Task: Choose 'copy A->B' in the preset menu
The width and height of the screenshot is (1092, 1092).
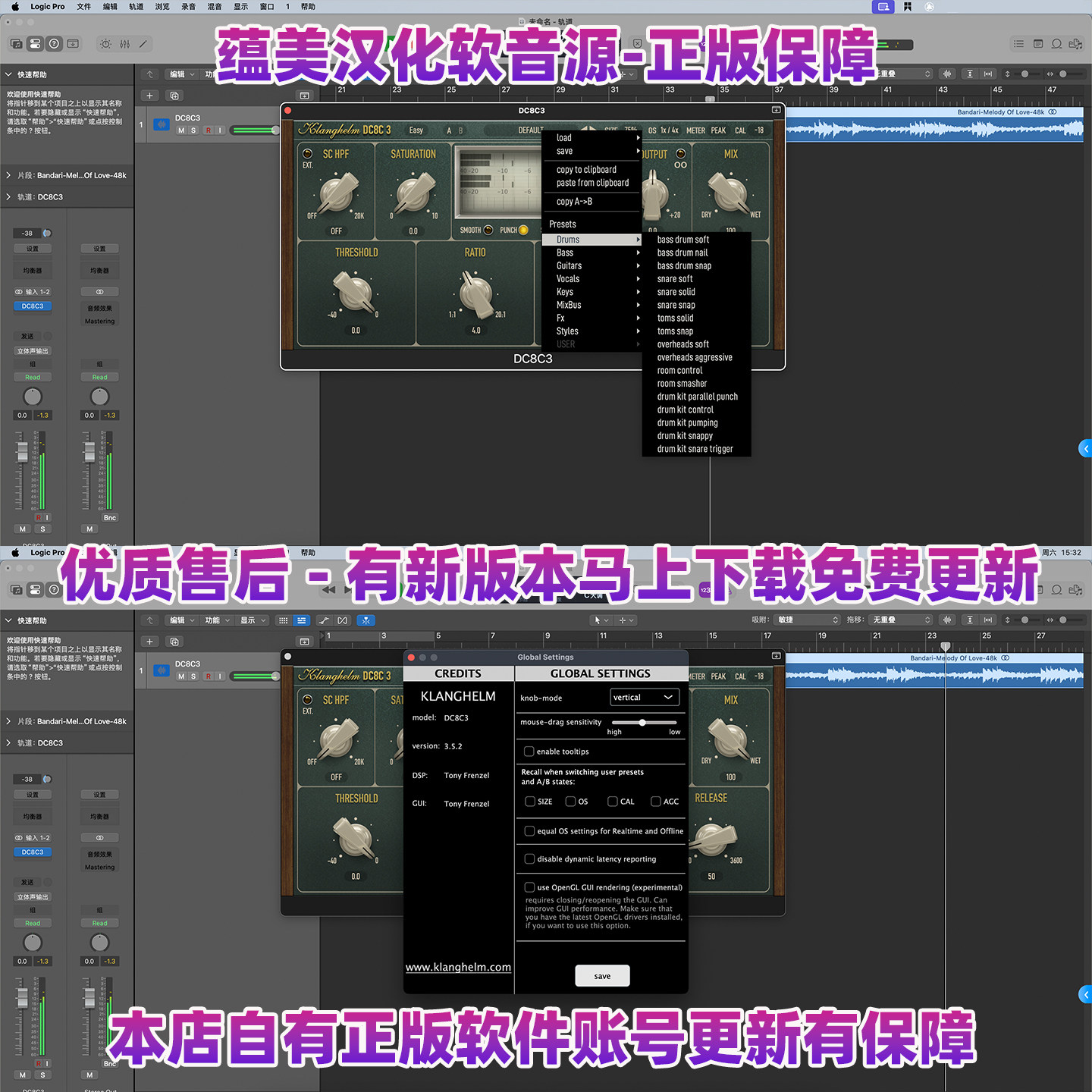Action: point(592,202)
